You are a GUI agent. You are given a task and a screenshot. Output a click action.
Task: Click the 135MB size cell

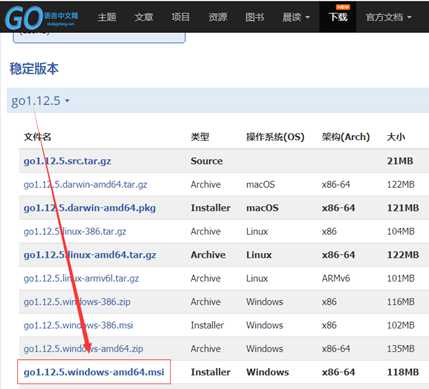pos(401,349)
